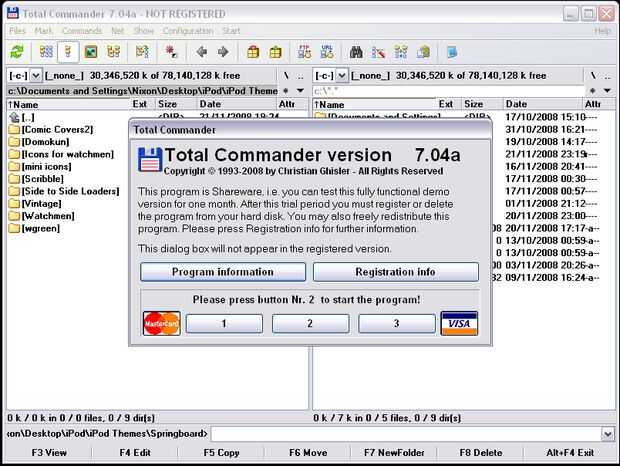Click the Reread source green arrows icon
Screen dimensions: 620x466
click(x=17, y=52)
